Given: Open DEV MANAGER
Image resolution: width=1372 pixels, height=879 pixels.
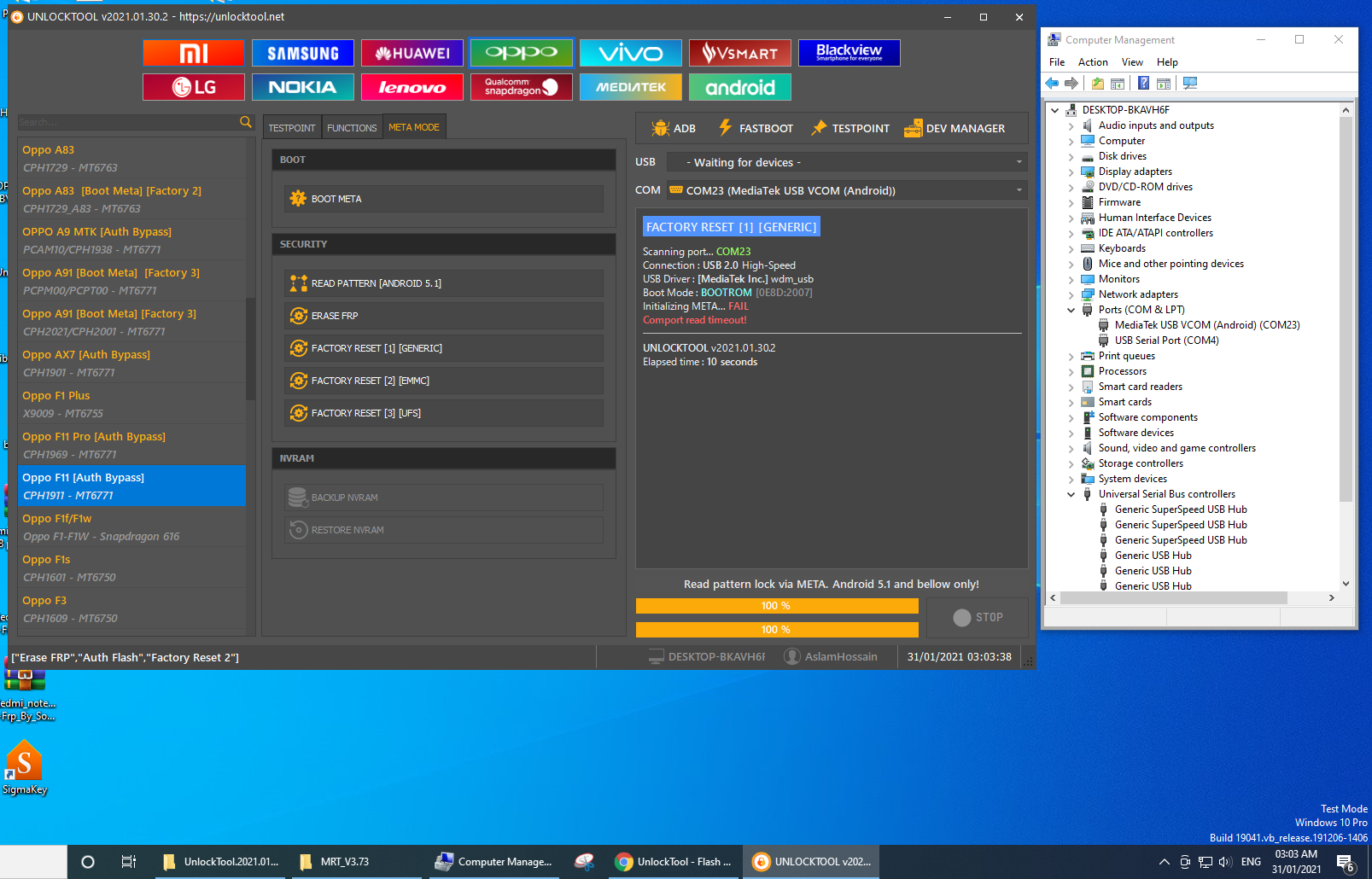Looking at the screenshot, I should pos(955,128).
